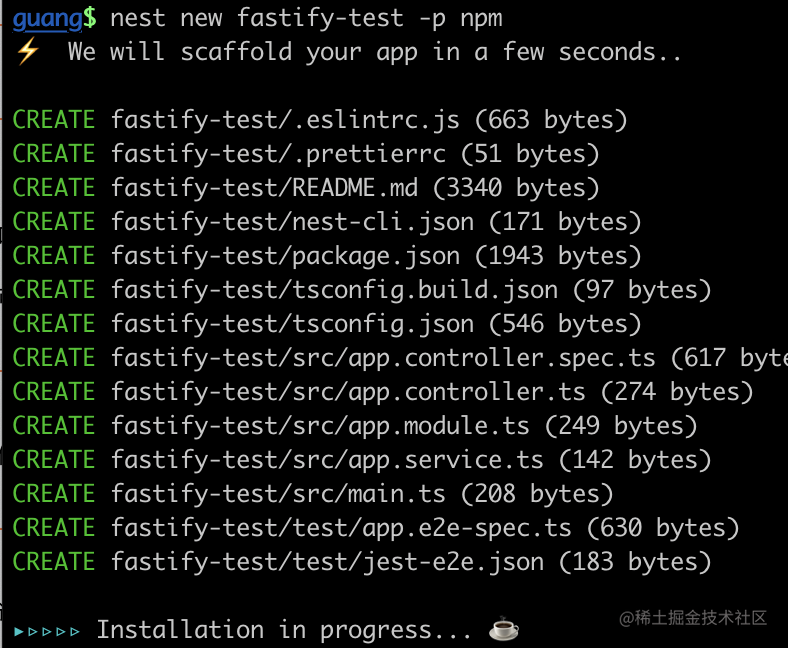Click the nest new fastify-test command text
The image size is (788, 648).
point(307,19)
